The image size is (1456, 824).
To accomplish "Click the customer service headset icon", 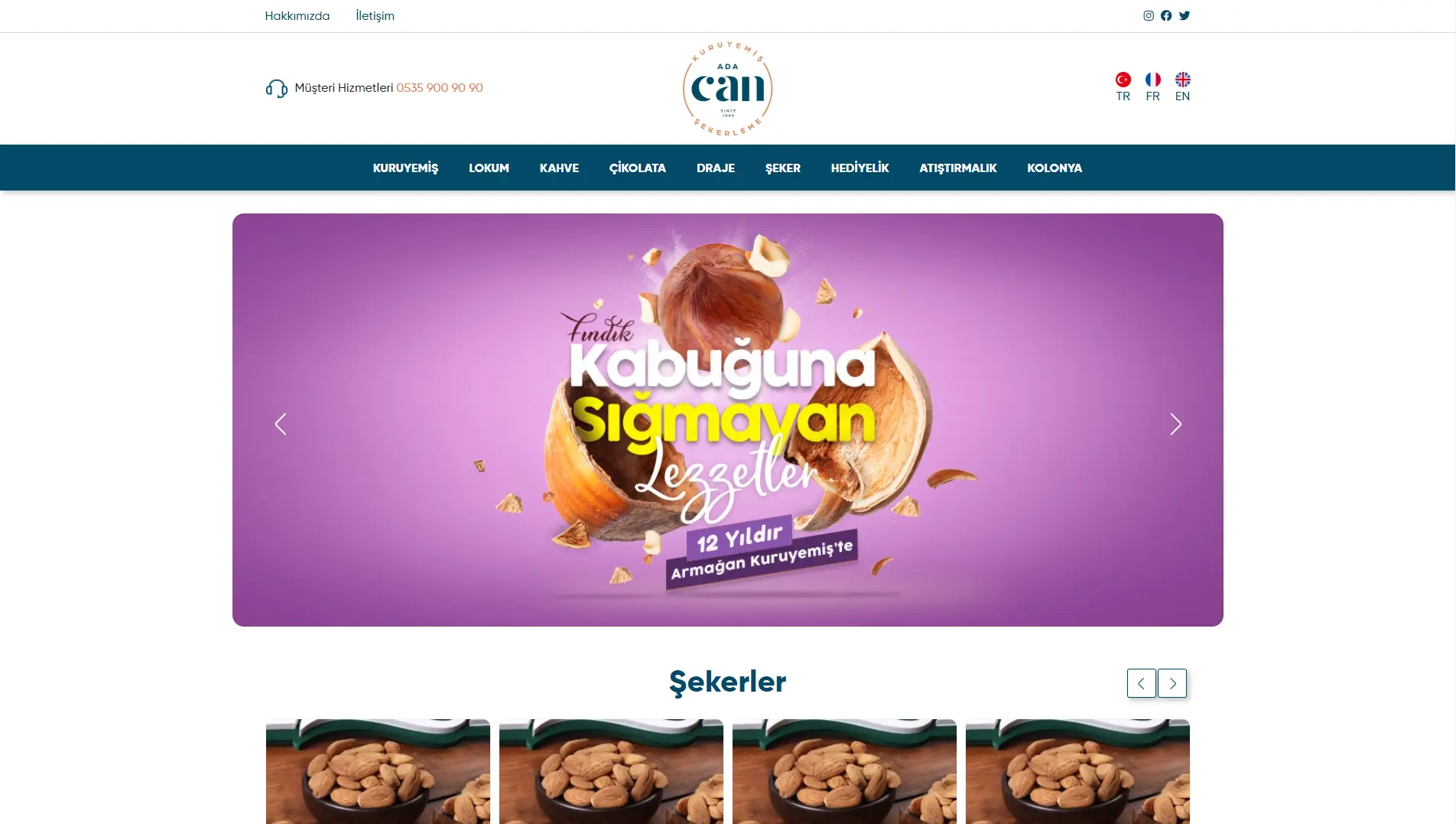I will (276, 89).
